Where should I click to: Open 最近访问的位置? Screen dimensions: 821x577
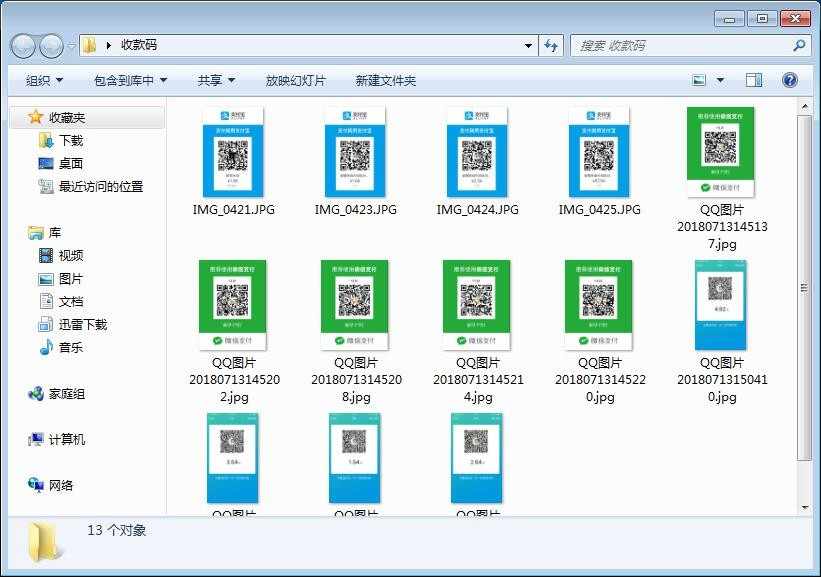101,187
